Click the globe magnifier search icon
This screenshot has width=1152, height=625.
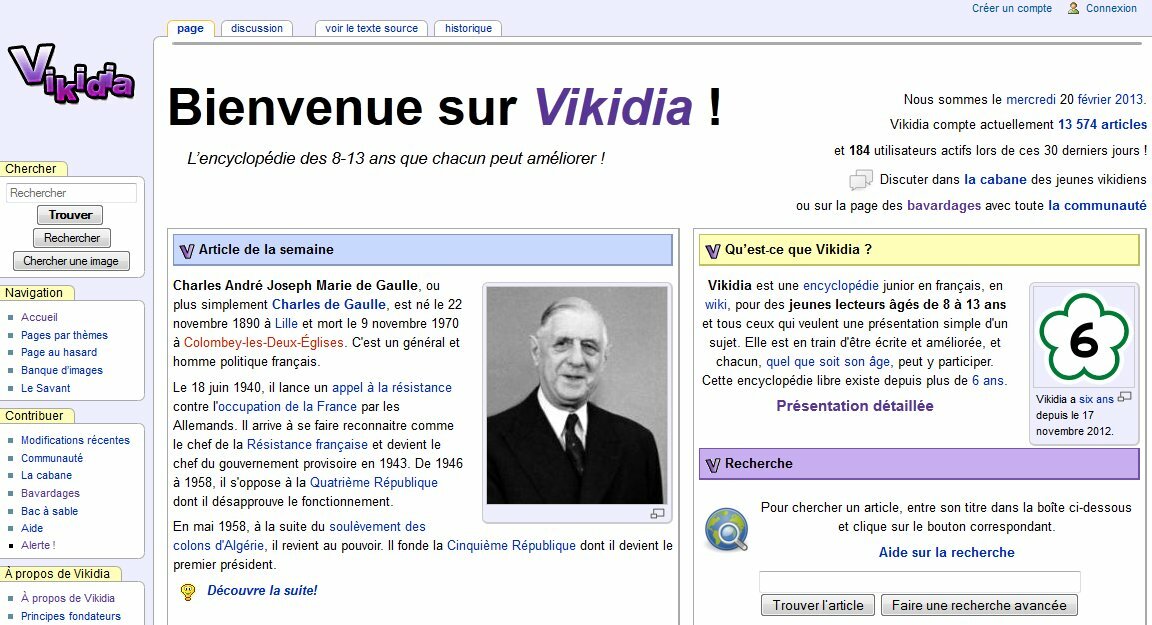727,529
